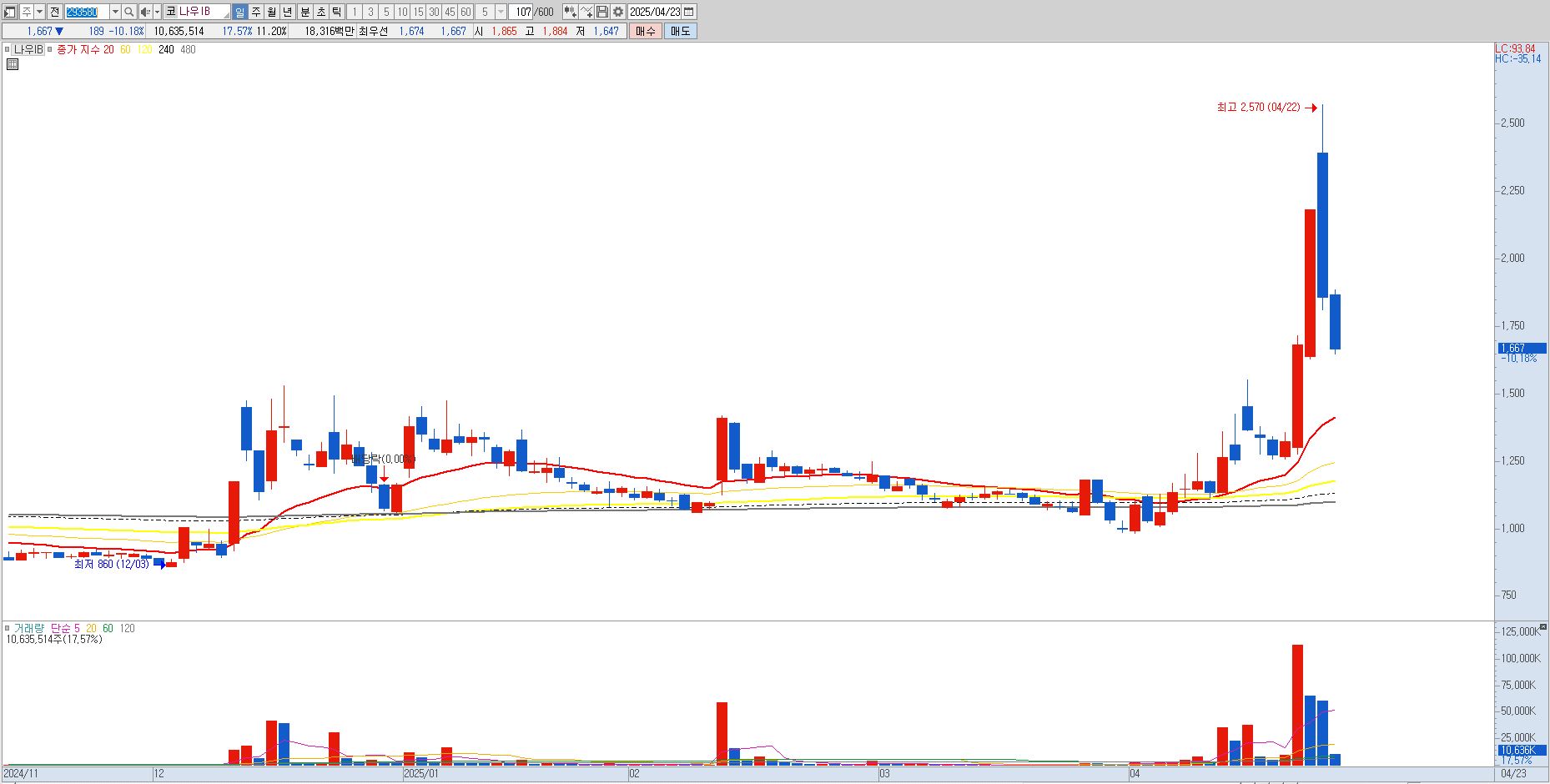This screenshot has width=1550, height=784.
Task: Expand the interval dropdown after the 5 box
Action: point(501,12)
